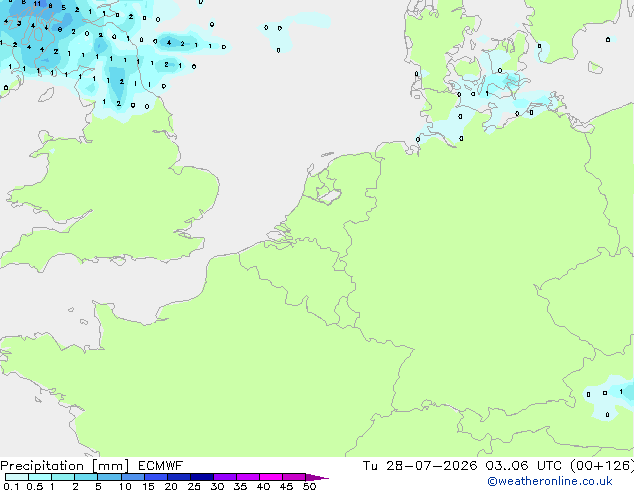
Task: Click the legend swatch between 10 and 15
Action: pyautogui.click(x=132, y=477)
